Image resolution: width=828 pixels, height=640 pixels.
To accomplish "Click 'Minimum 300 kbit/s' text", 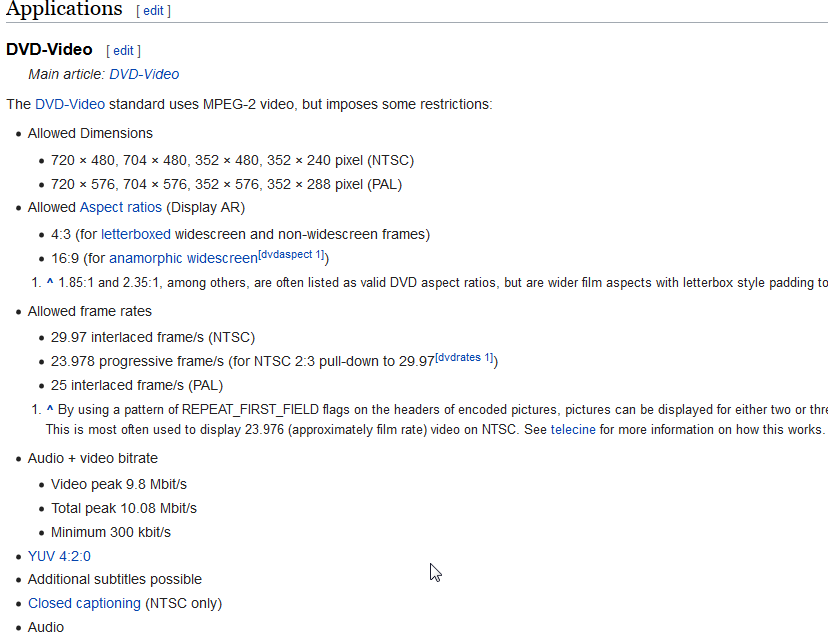I will point(111,532).
